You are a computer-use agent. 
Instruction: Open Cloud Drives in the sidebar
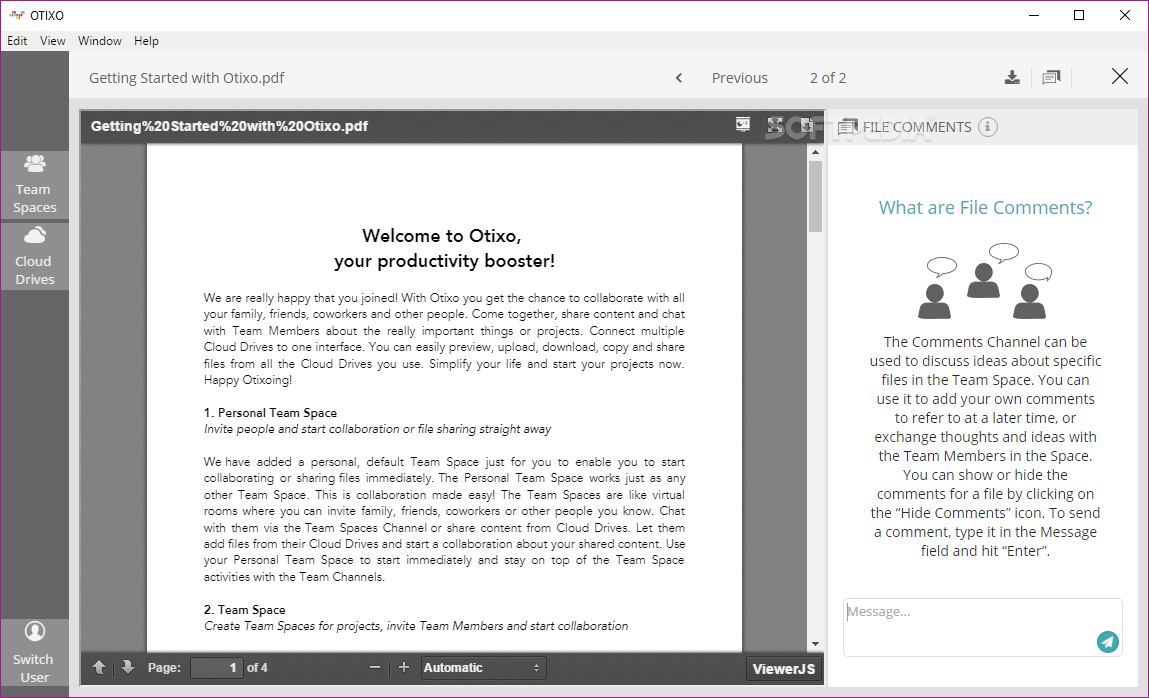(34, 256)
